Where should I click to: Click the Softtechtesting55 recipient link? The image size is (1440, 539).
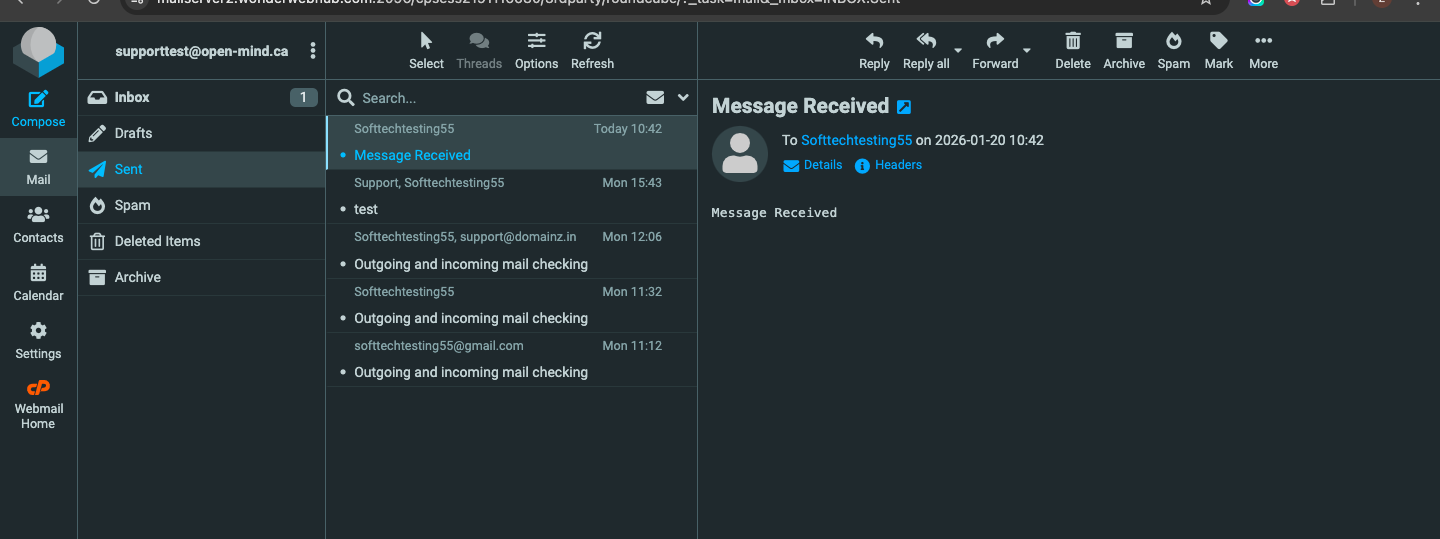click(856, 140)
